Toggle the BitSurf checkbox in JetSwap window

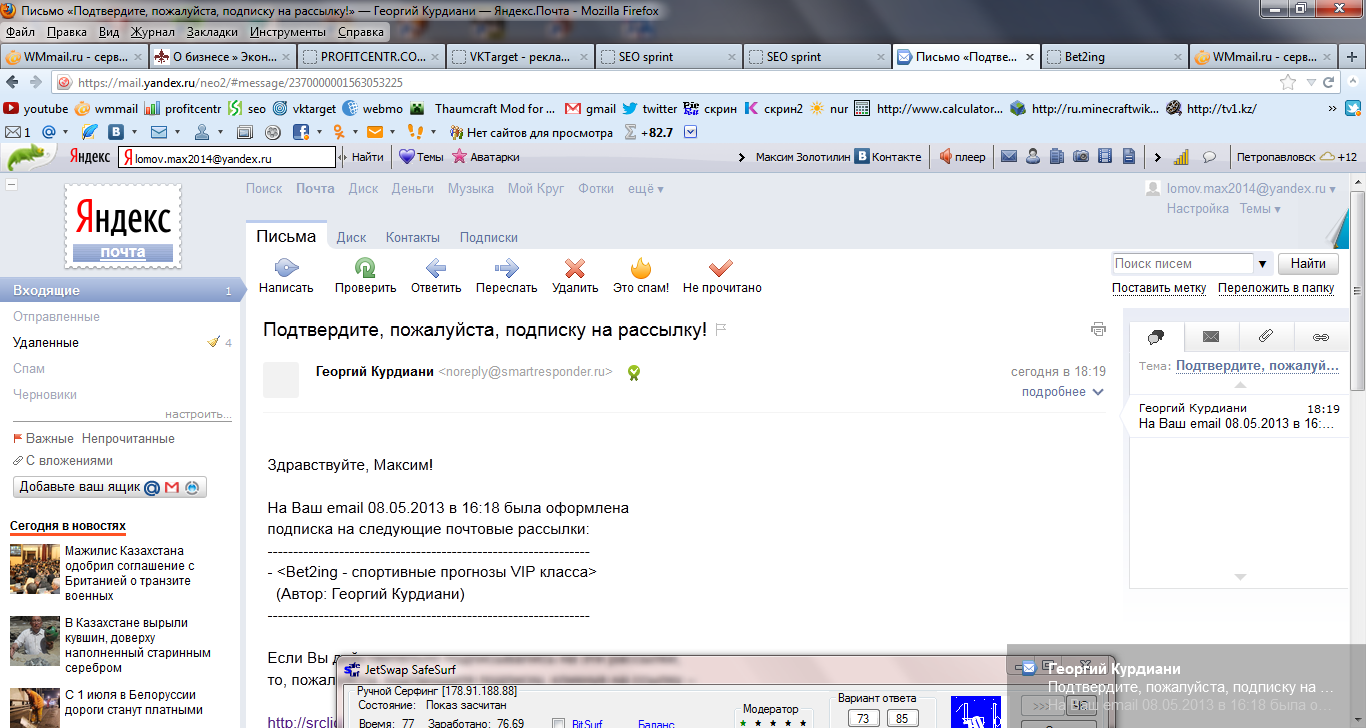(560, 723)
